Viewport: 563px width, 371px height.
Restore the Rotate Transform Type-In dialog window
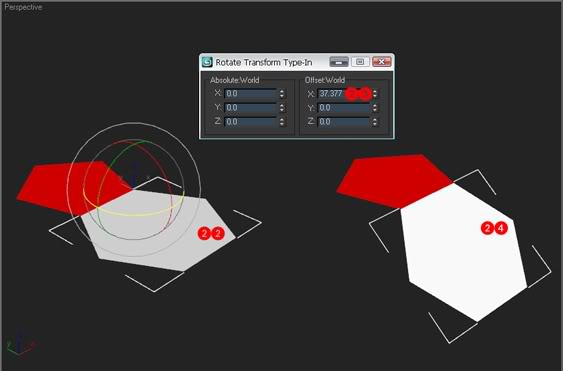click(x=360, y=62)
